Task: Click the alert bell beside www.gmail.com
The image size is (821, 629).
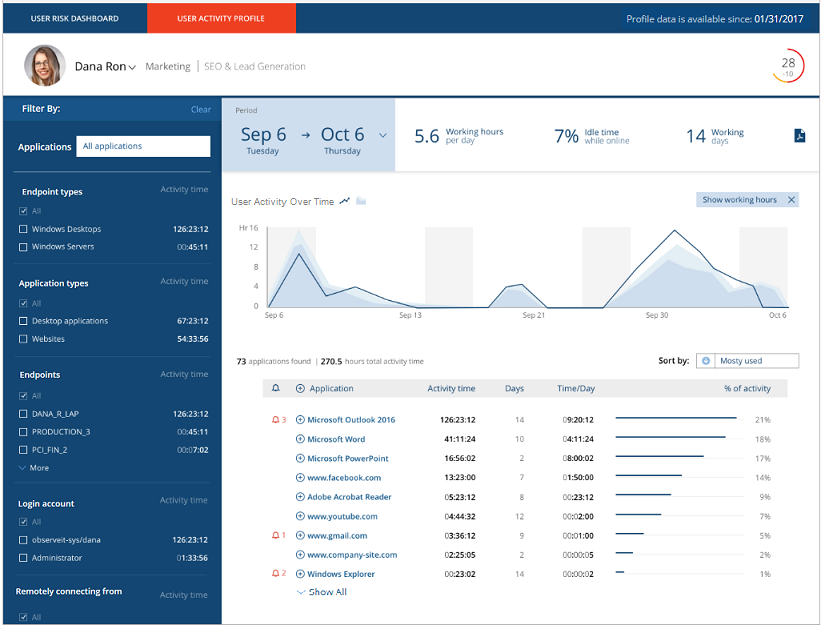Action: pos(276,535)
